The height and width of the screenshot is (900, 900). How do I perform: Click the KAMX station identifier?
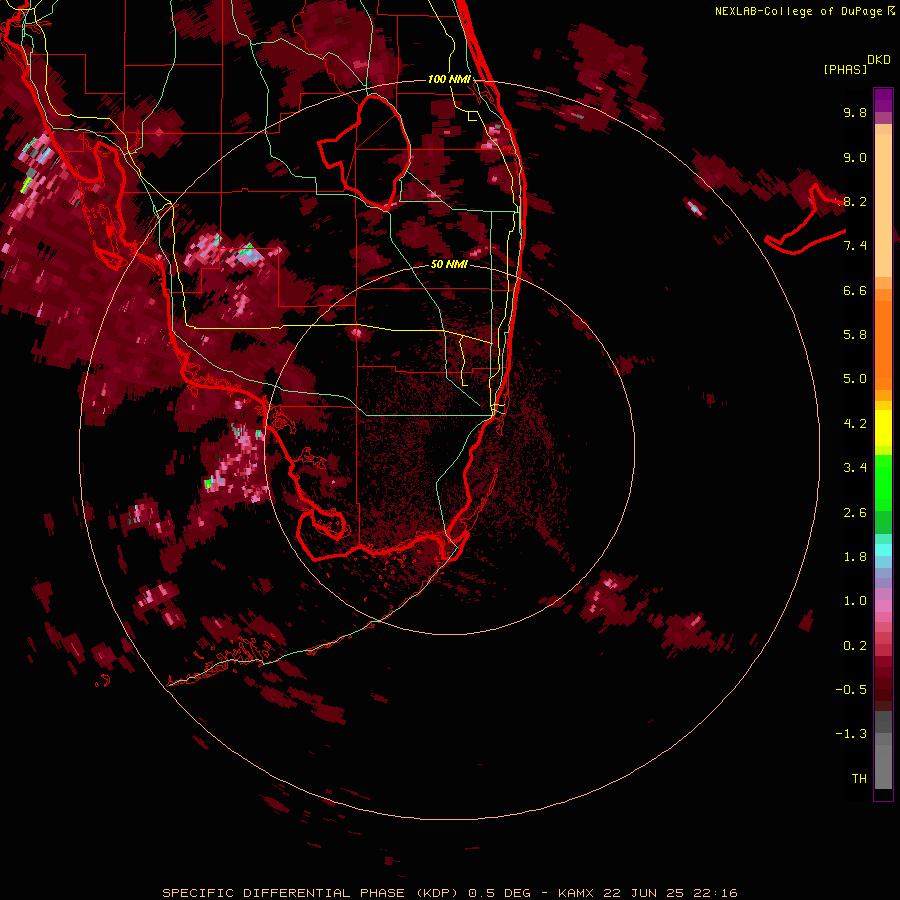tap(577, 893)
